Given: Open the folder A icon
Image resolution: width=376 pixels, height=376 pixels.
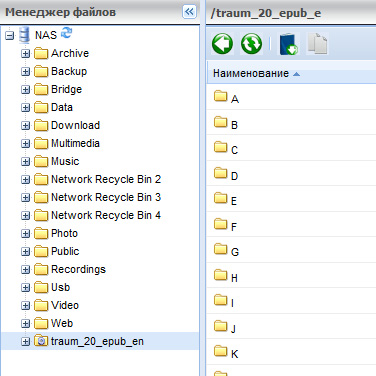Looking at the screenshot, I should coord(220,96).
